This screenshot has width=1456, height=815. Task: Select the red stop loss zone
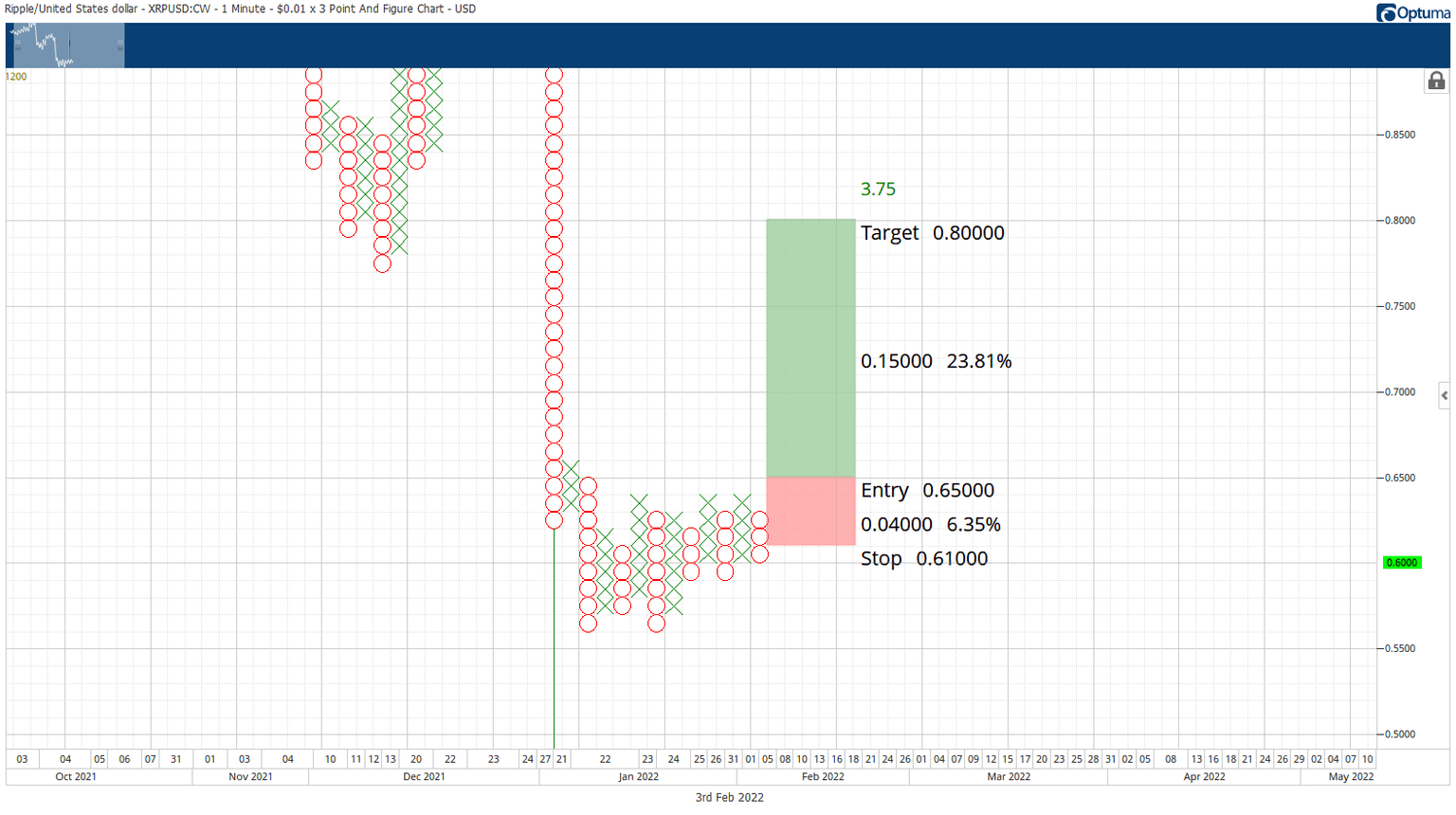click(810, 511)
